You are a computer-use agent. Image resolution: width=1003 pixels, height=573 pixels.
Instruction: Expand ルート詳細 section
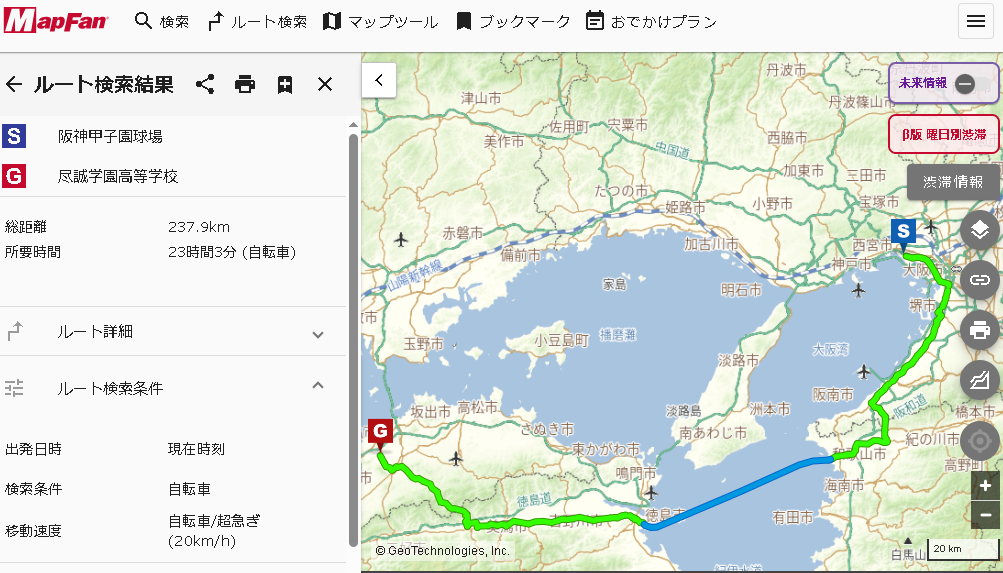pyautogui.click(x=173, y=331)
